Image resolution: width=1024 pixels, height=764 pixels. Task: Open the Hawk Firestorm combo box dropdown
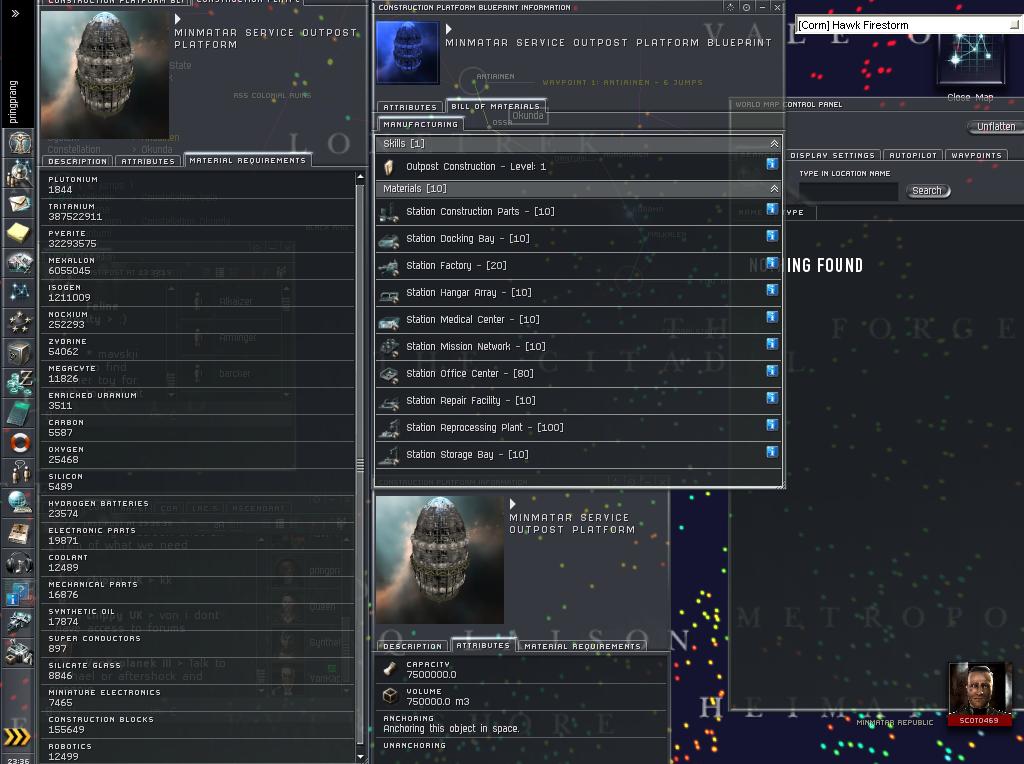[1014, 25]
